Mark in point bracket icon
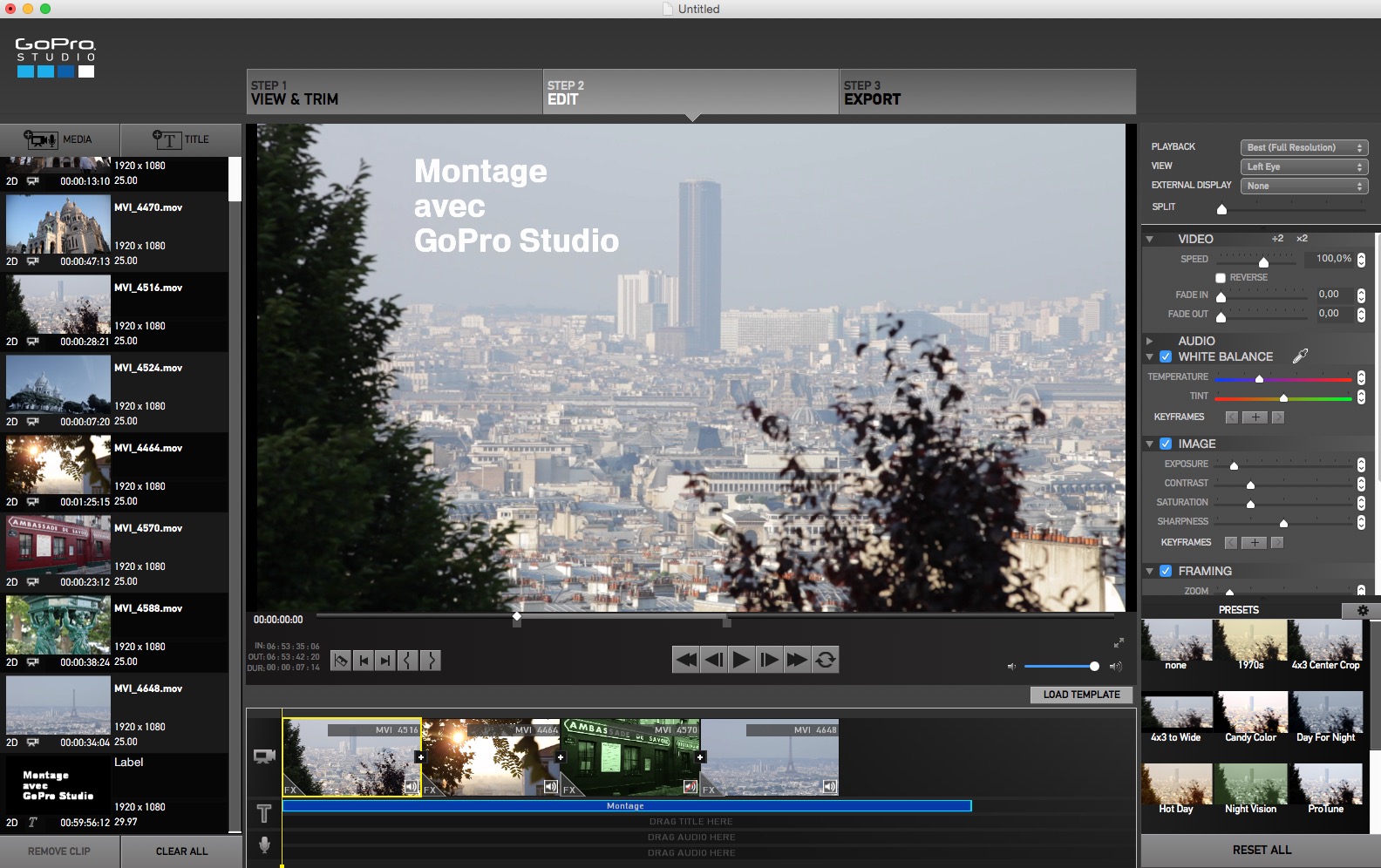The image size is (1381, 868). coord(408,661)
